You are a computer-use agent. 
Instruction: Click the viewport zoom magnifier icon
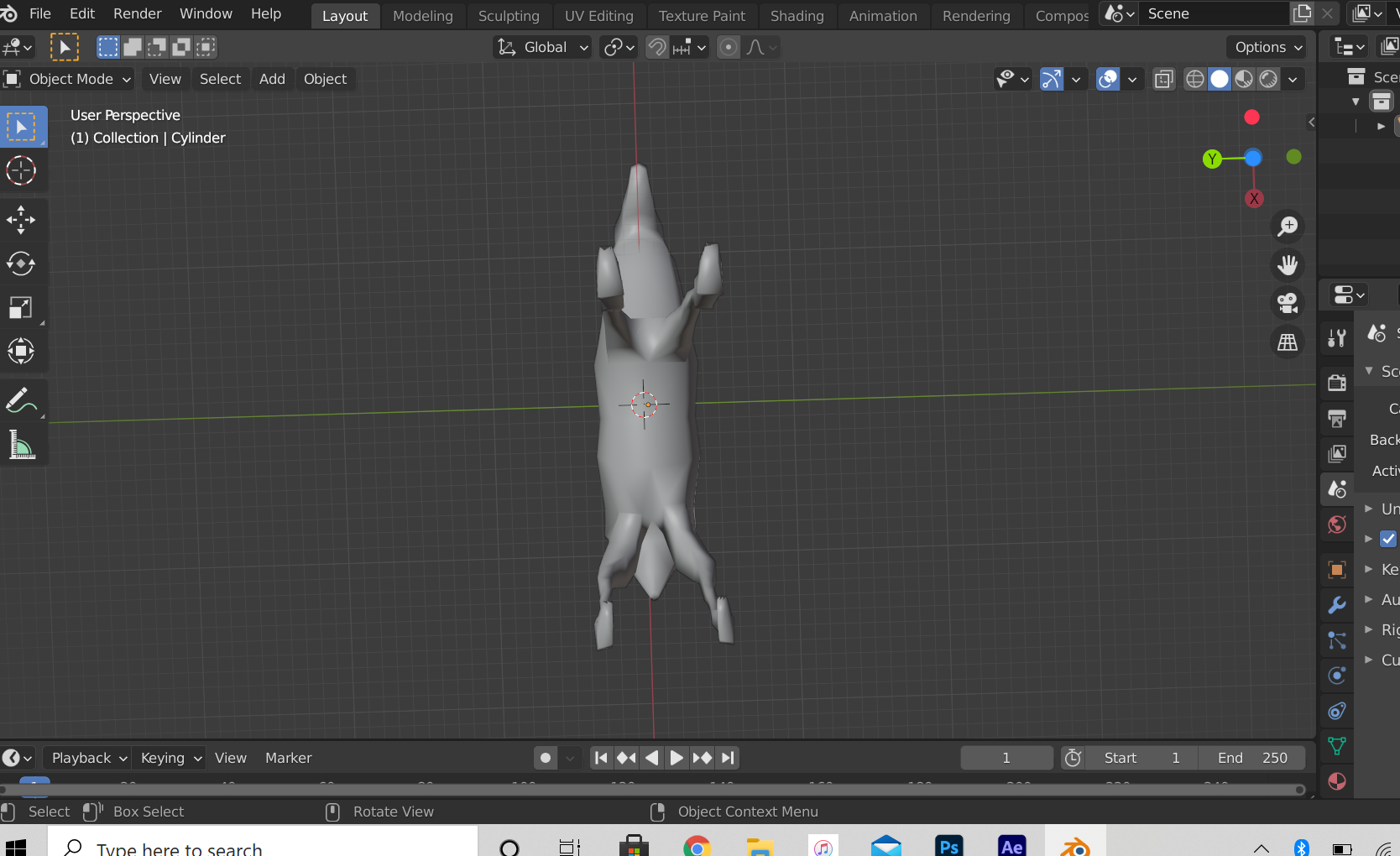pyautogui.click(x=1288, y=226)
